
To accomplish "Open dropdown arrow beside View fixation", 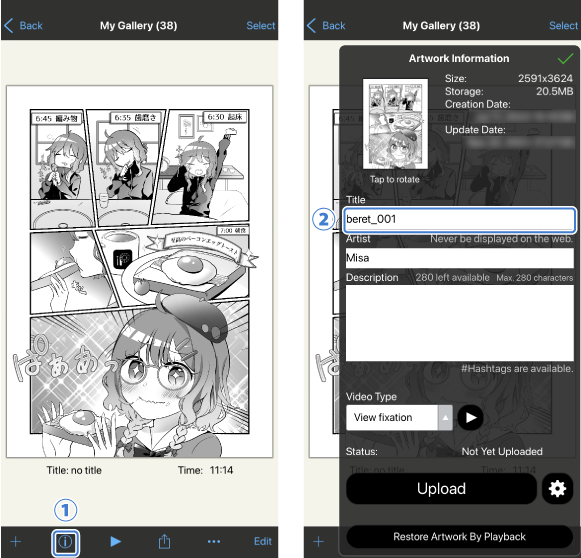I will [x=445, y=418].
